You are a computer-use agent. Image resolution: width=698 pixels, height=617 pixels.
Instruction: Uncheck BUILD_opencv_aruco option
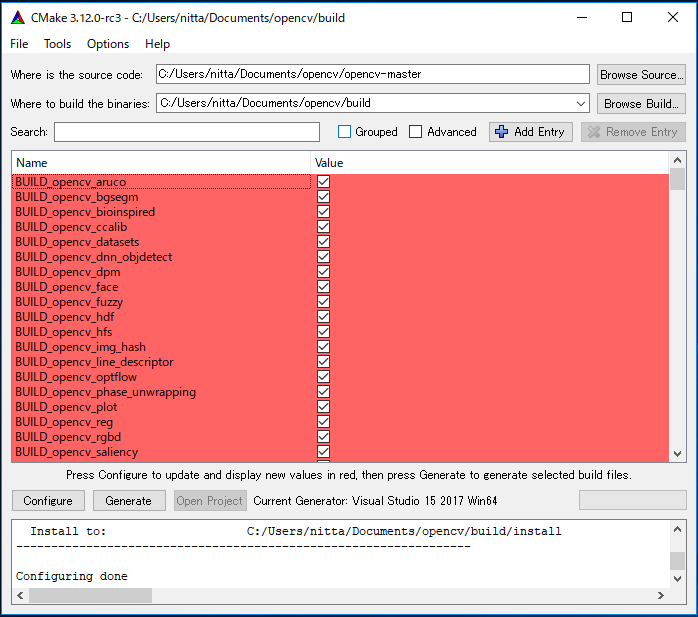(x=323, y=182)
